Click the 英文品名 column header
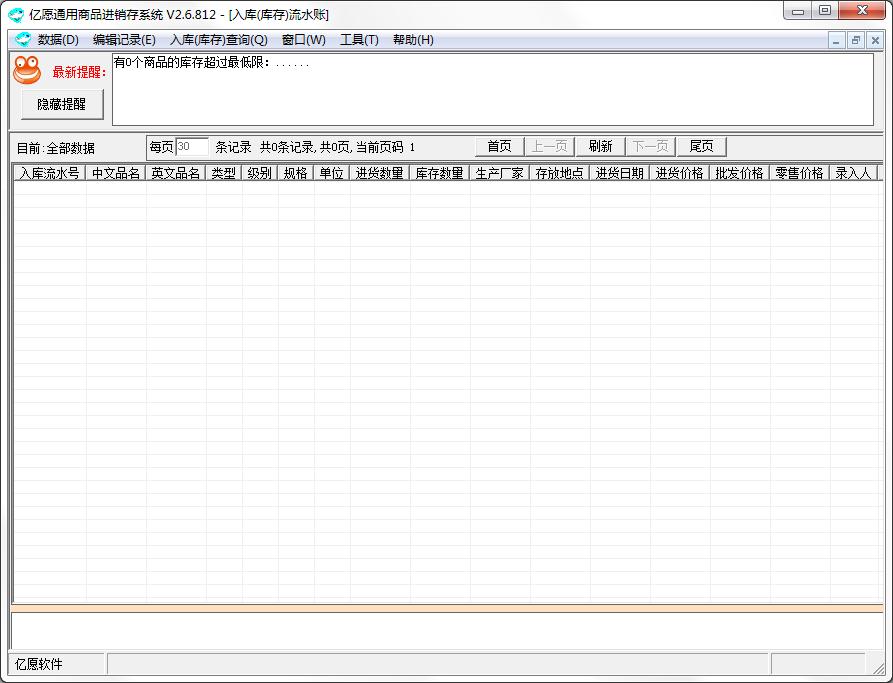The height and width of the screenshot is (683, 893). coord(175,173)
